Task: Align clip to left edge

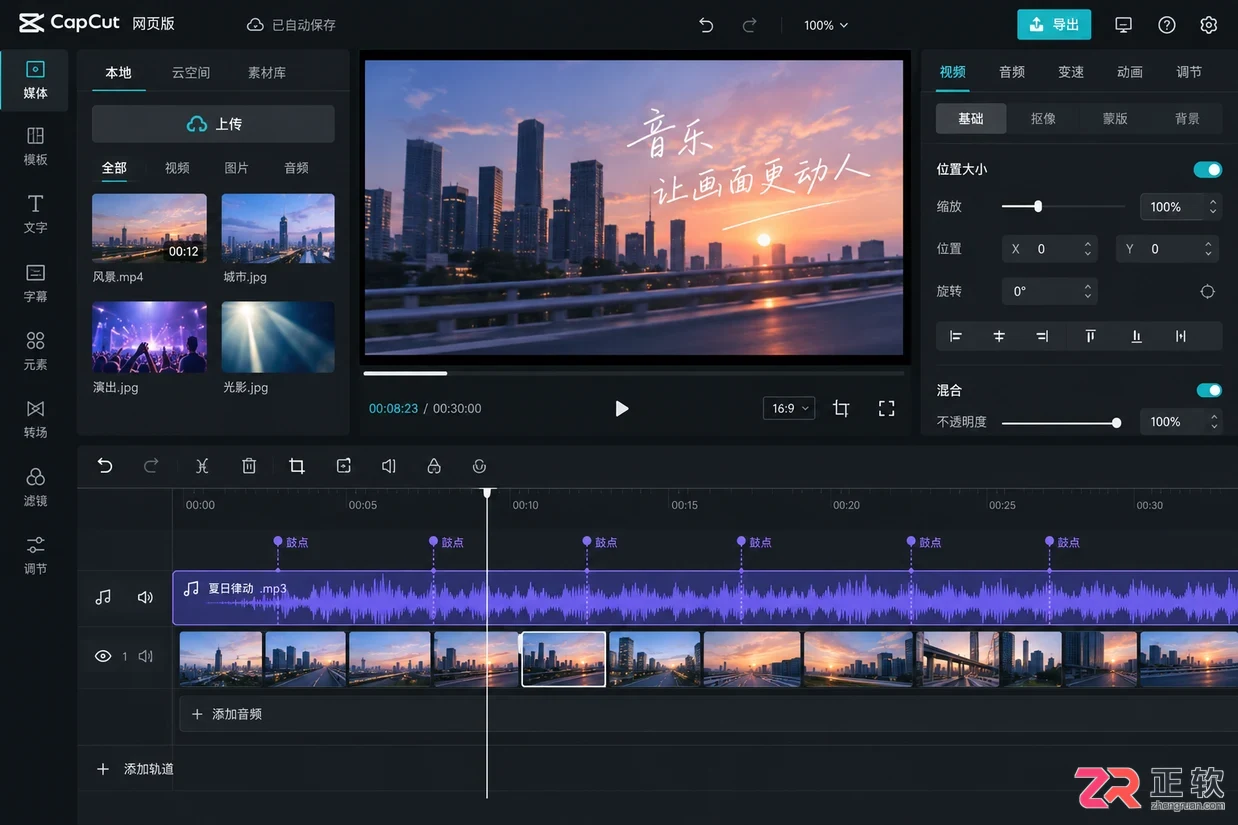Action: pyautogui.click(x=955, y=336)
